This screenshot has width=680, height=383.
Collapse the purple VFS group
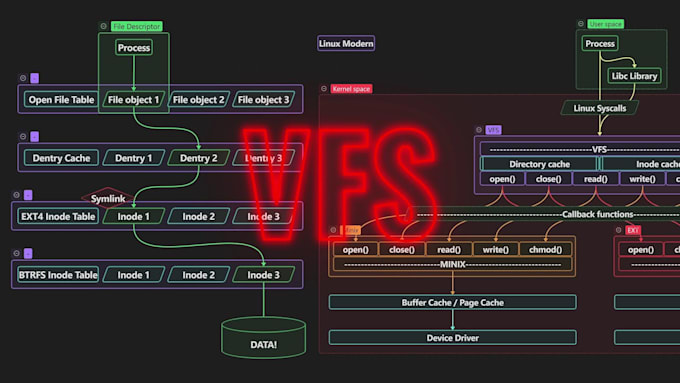(479, 130)
